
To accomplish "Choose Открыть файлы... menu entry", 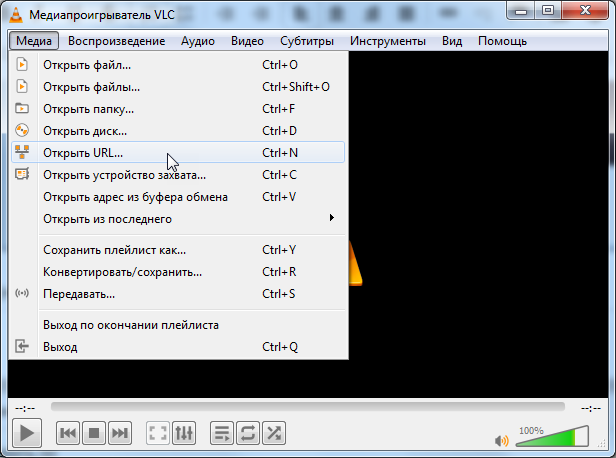I will 178,86.
